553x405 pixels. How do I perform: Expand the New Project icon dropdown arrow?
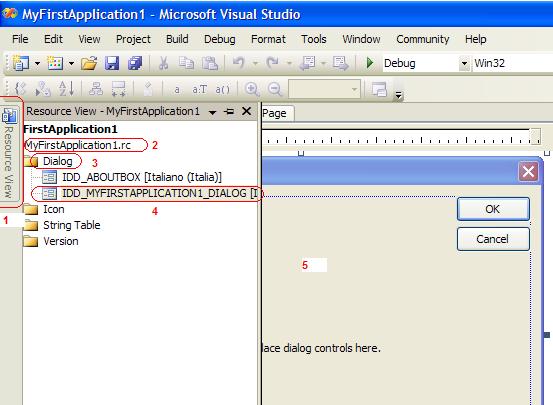[x=37, y=64]
